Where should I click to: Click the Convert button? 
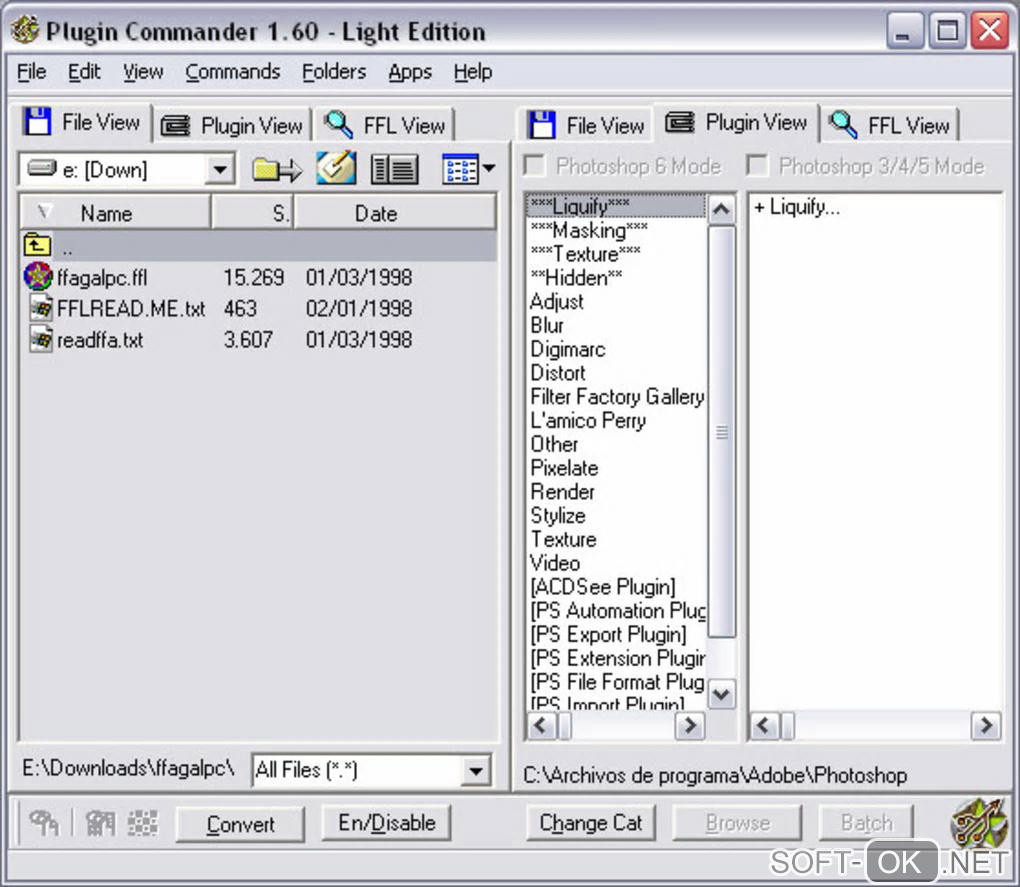(x=240, y=824)
